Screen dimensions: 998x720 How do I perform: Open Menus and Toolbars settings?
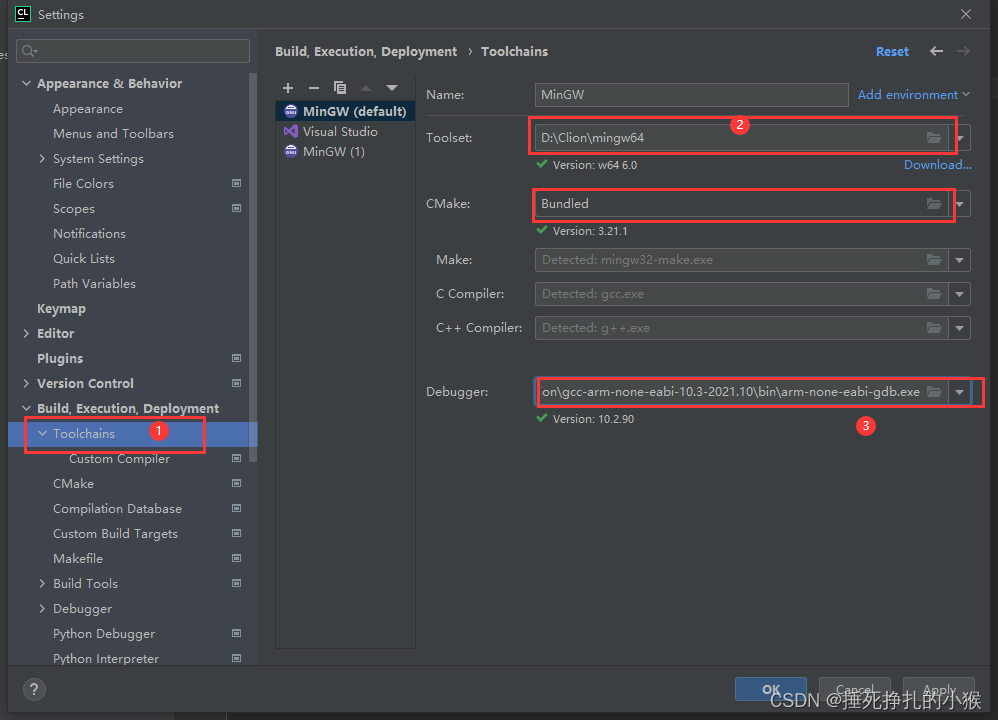(x=113, y=134)
